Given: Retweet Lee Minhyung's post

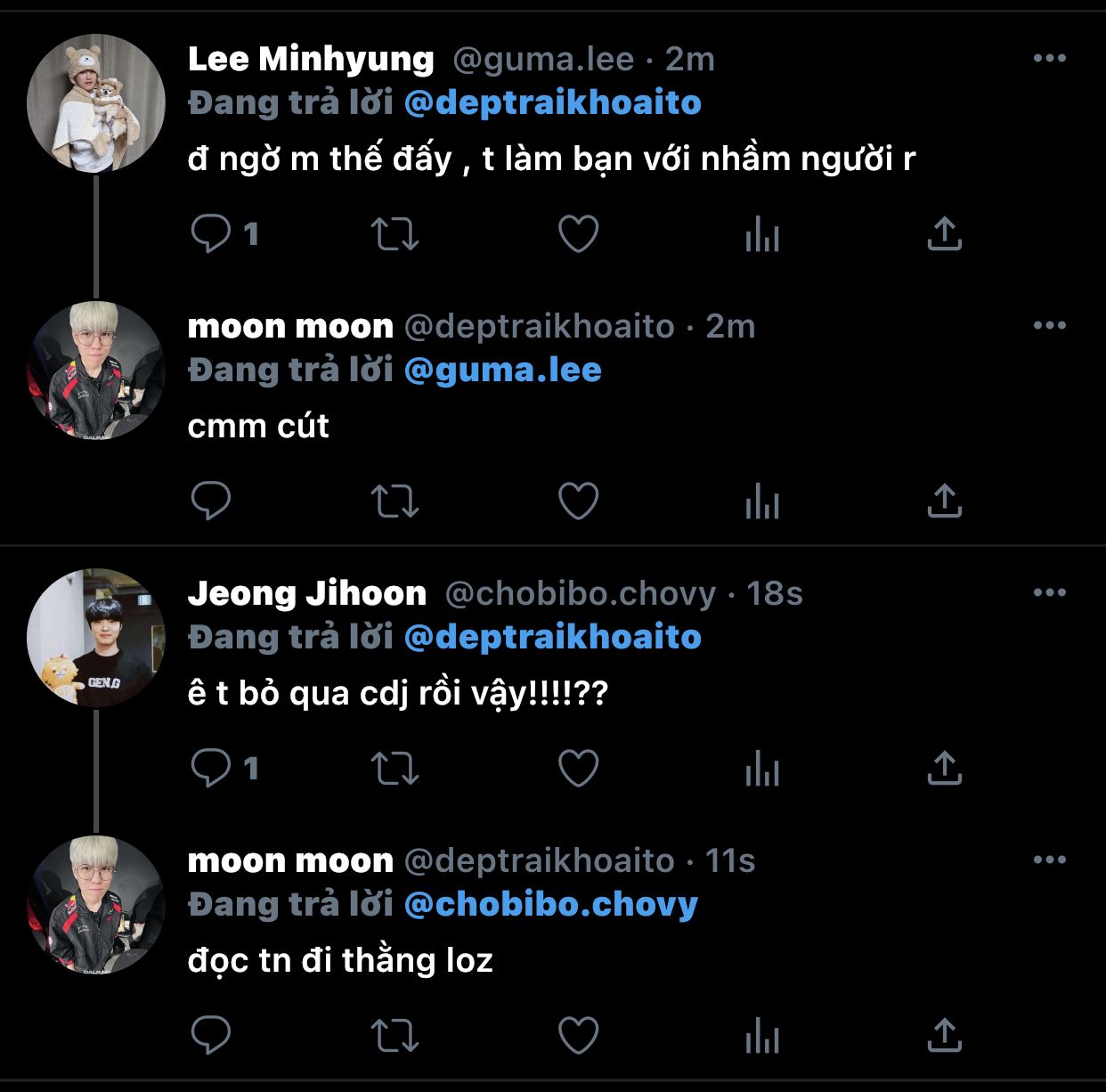Looking at the screenshot, I should 394,234.
